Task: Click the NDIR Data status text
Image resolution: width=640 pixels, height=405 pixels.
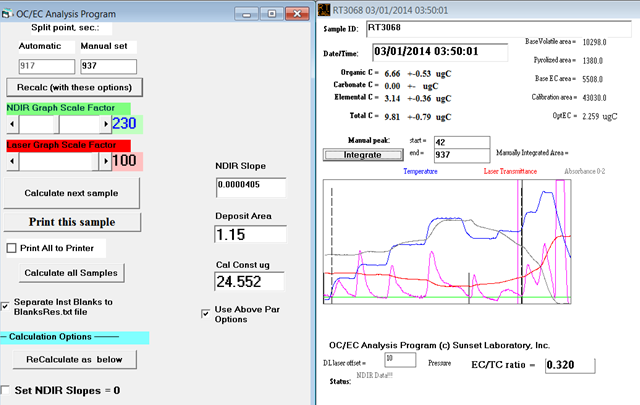Action: click(374, 376)
